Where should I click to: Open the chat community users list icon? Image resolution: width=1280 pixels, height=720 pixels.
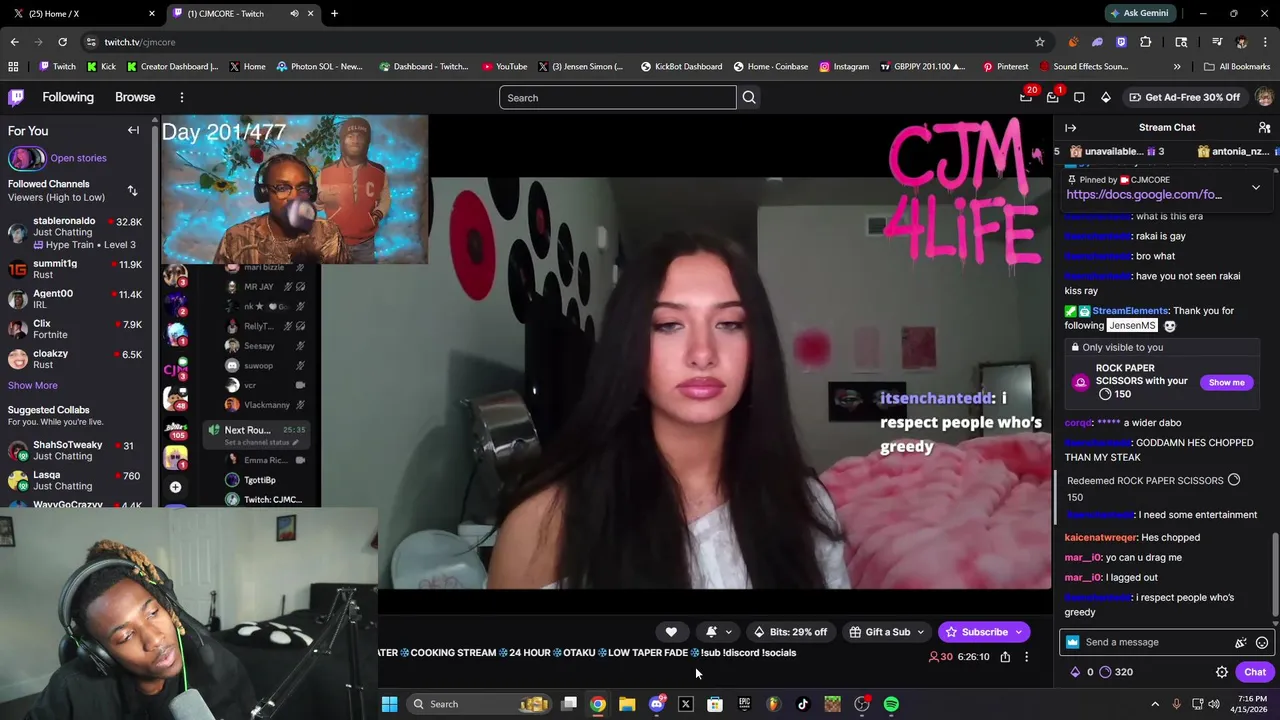tap(1264, 127)
